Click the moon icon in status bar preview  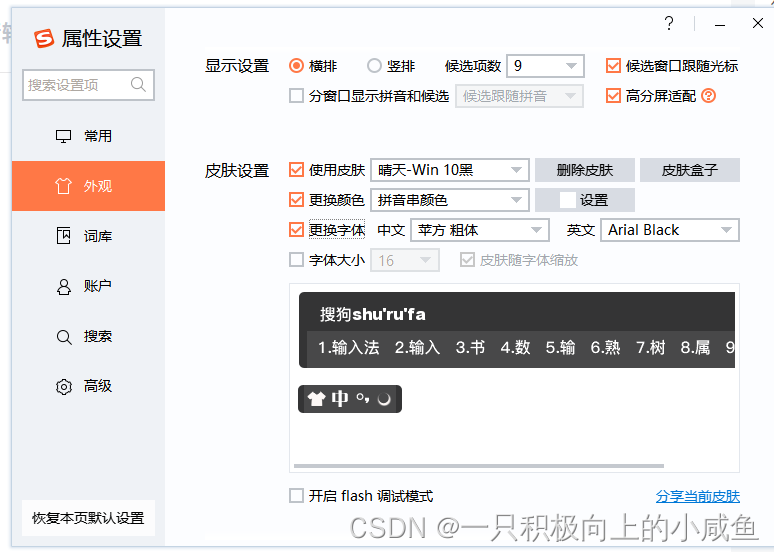(384, 399)
